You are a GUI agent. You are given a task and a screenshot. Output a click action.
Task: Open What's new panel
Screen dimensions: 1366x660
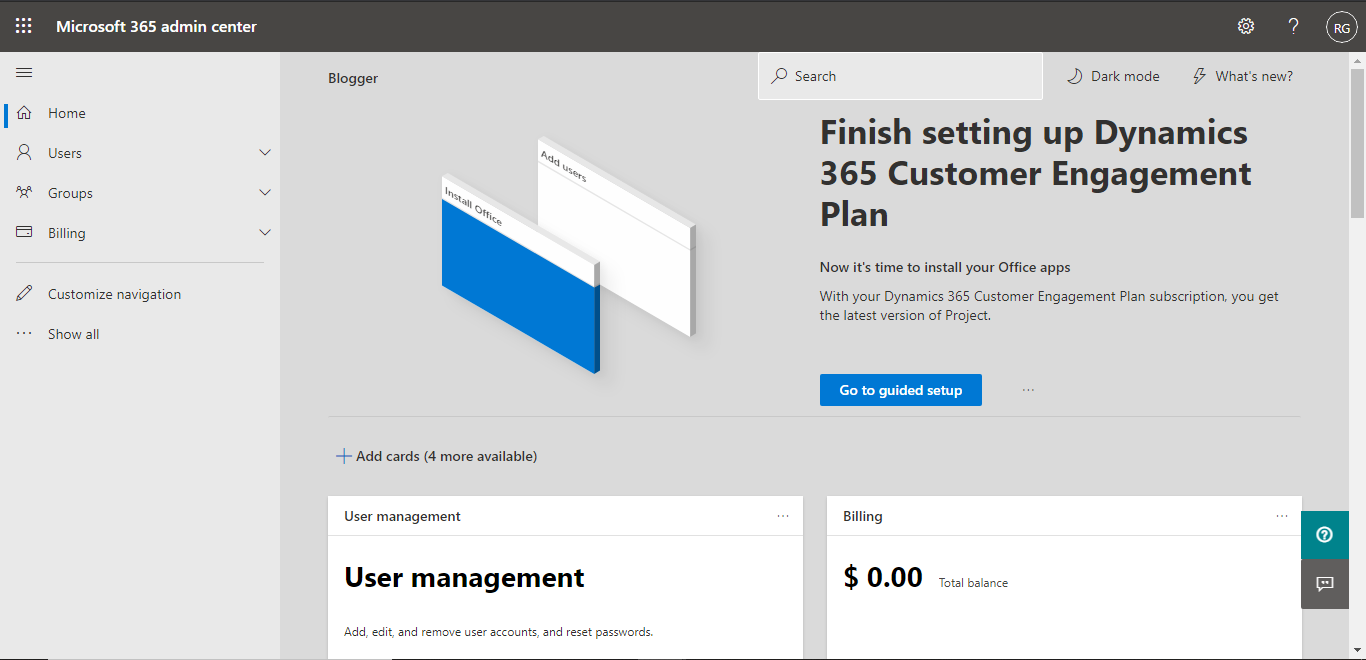click(x=1243, y=76)
